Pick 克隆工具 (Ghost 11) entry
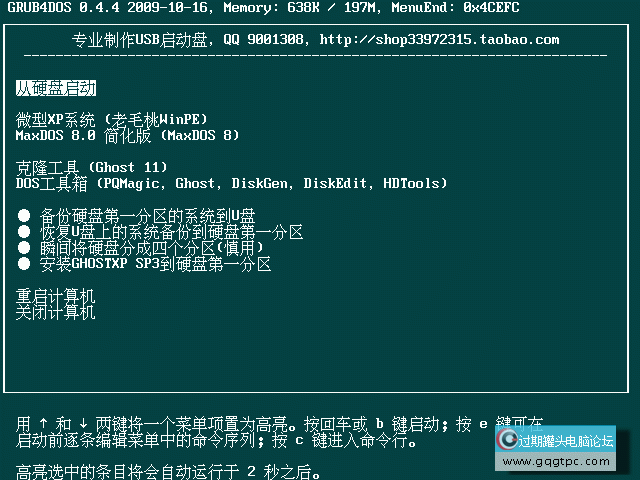640x480 pixels. pyautogui.click(x=91, y=167)
